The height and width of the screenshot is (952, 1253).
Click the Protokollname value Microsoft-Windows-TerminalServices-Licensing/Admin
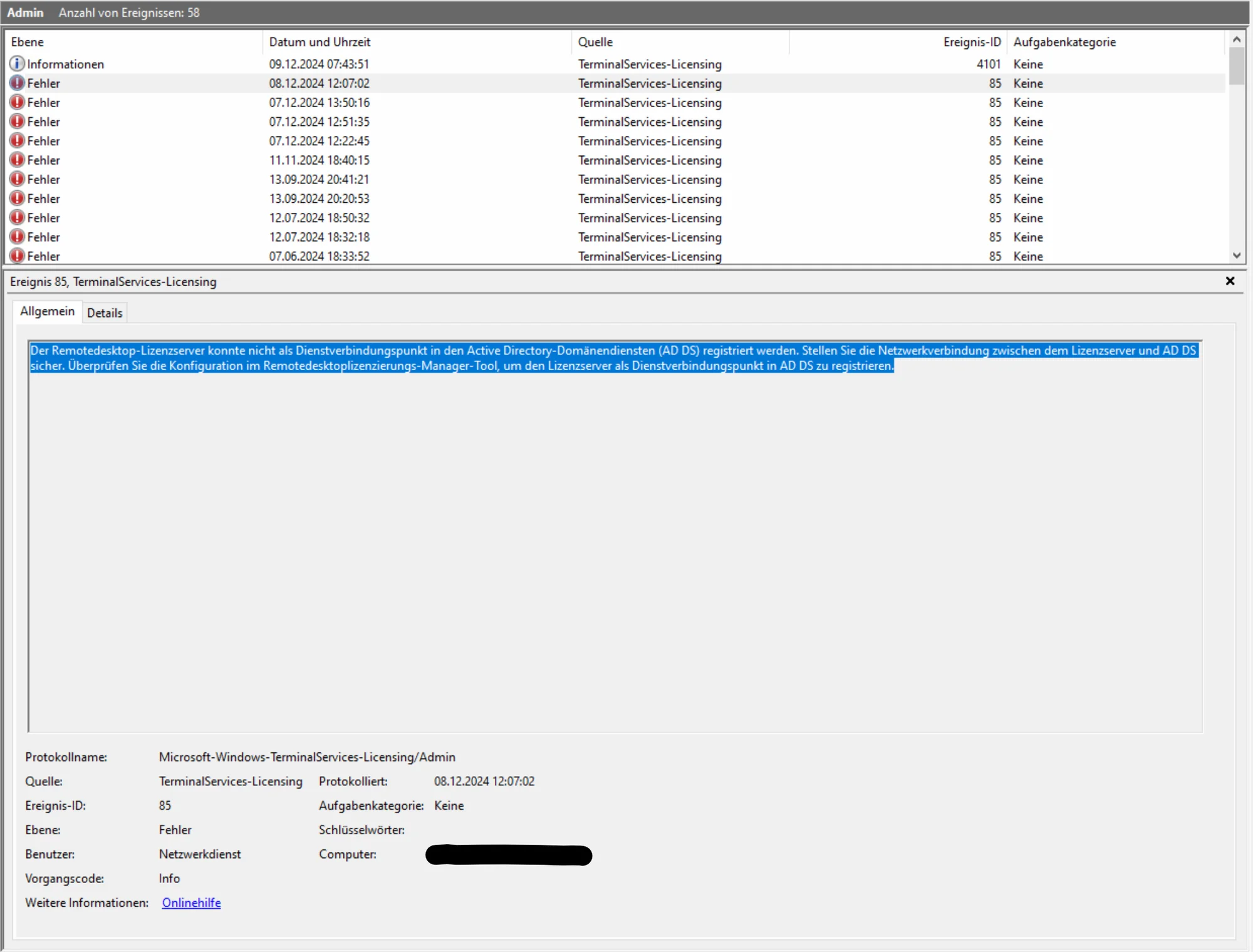tap(307, 757)
